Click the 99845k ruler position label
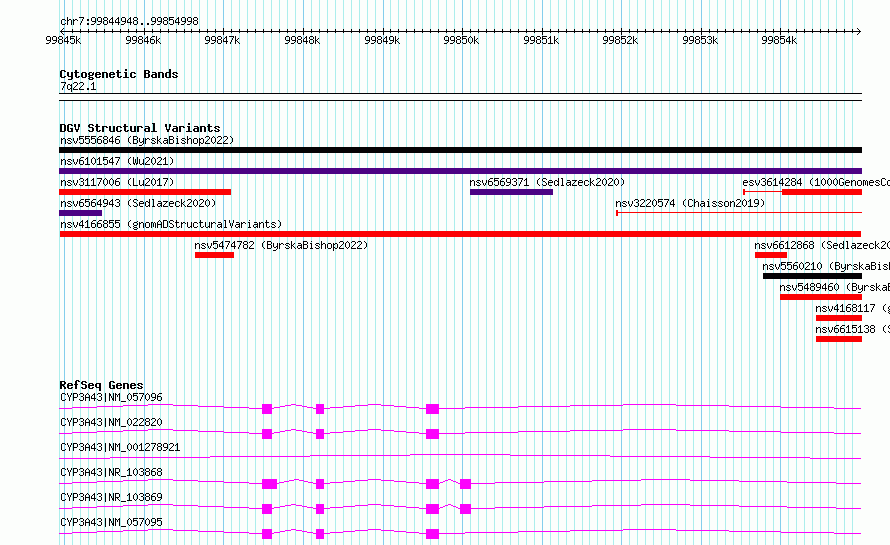 coord(64,40)
